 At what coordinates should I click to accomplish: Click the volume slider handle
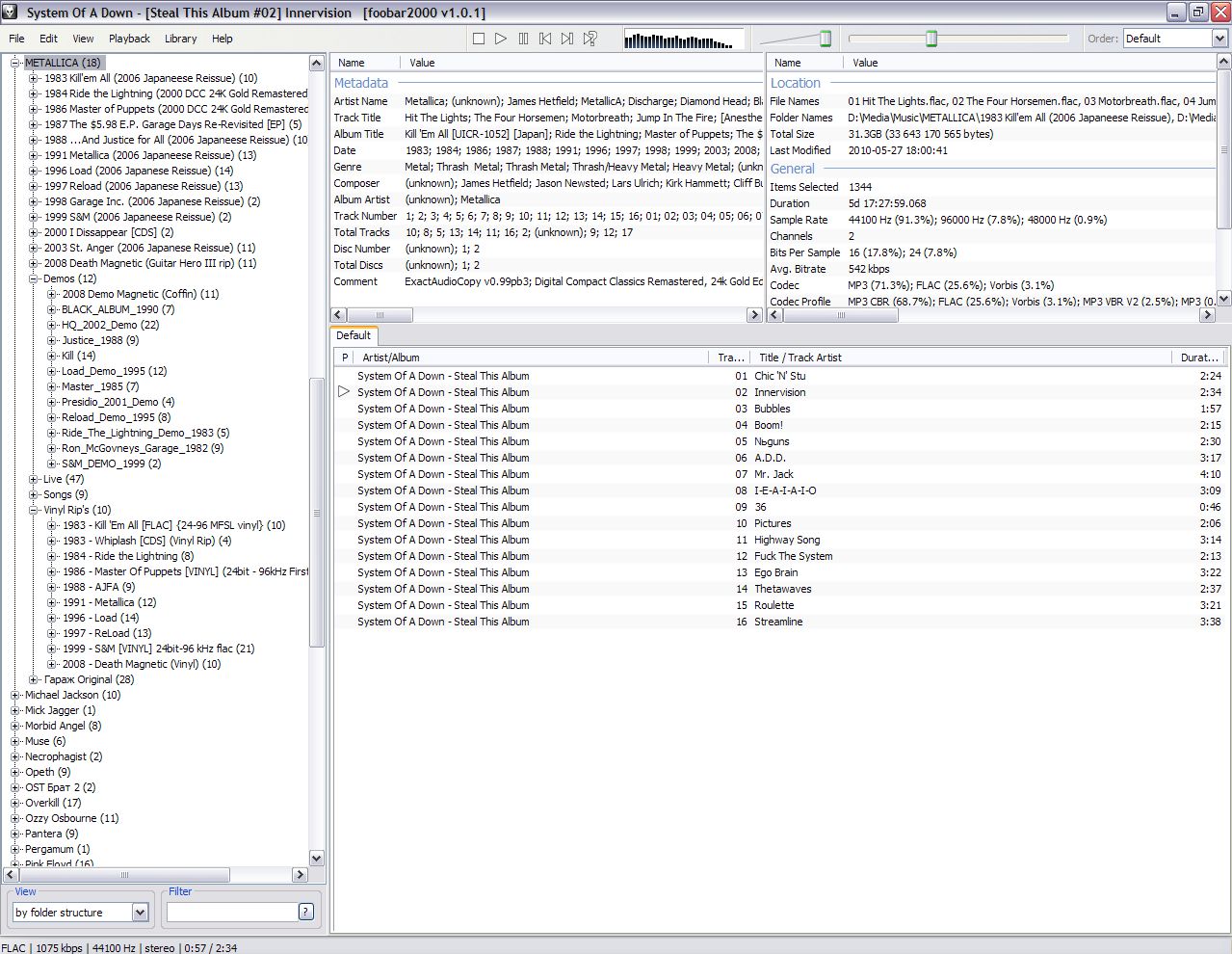[826, 39]
